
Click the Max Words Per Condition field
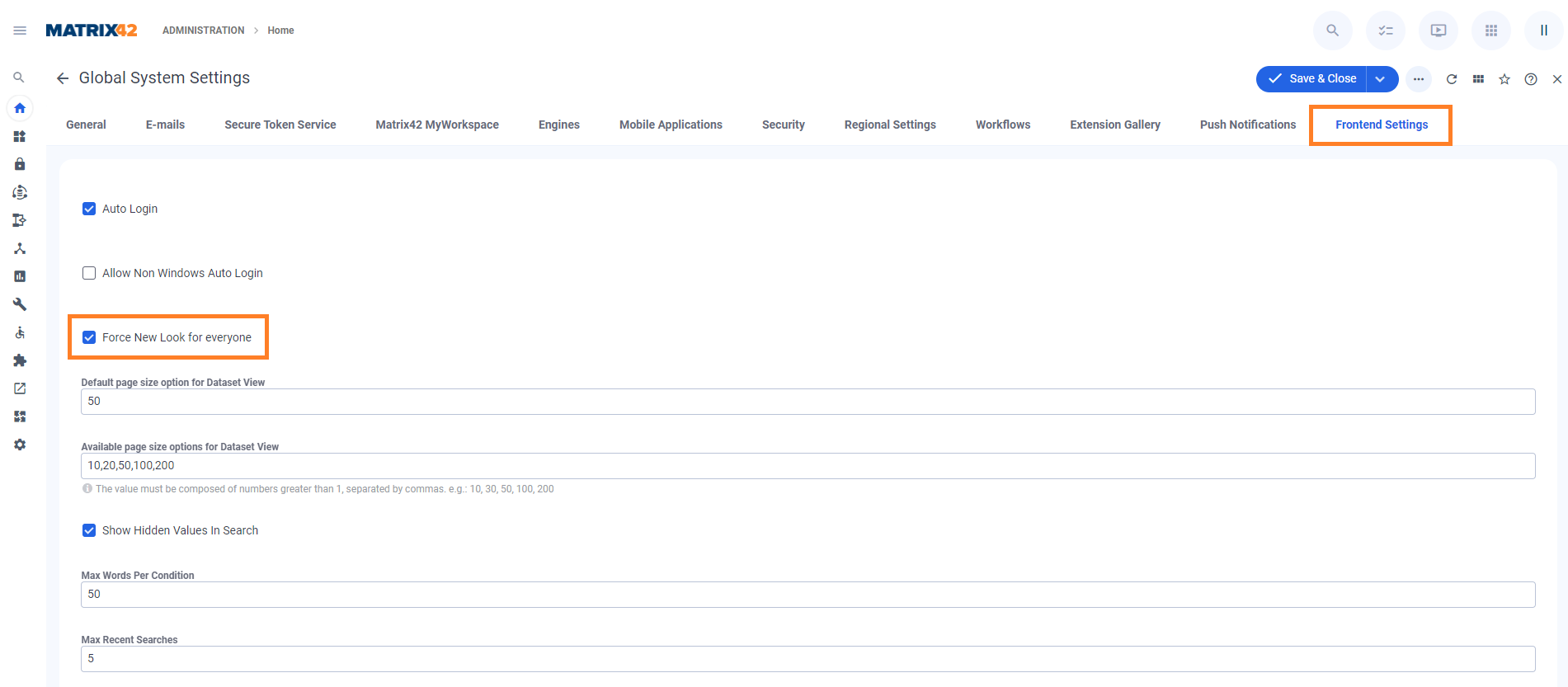[x=808, y=595]
